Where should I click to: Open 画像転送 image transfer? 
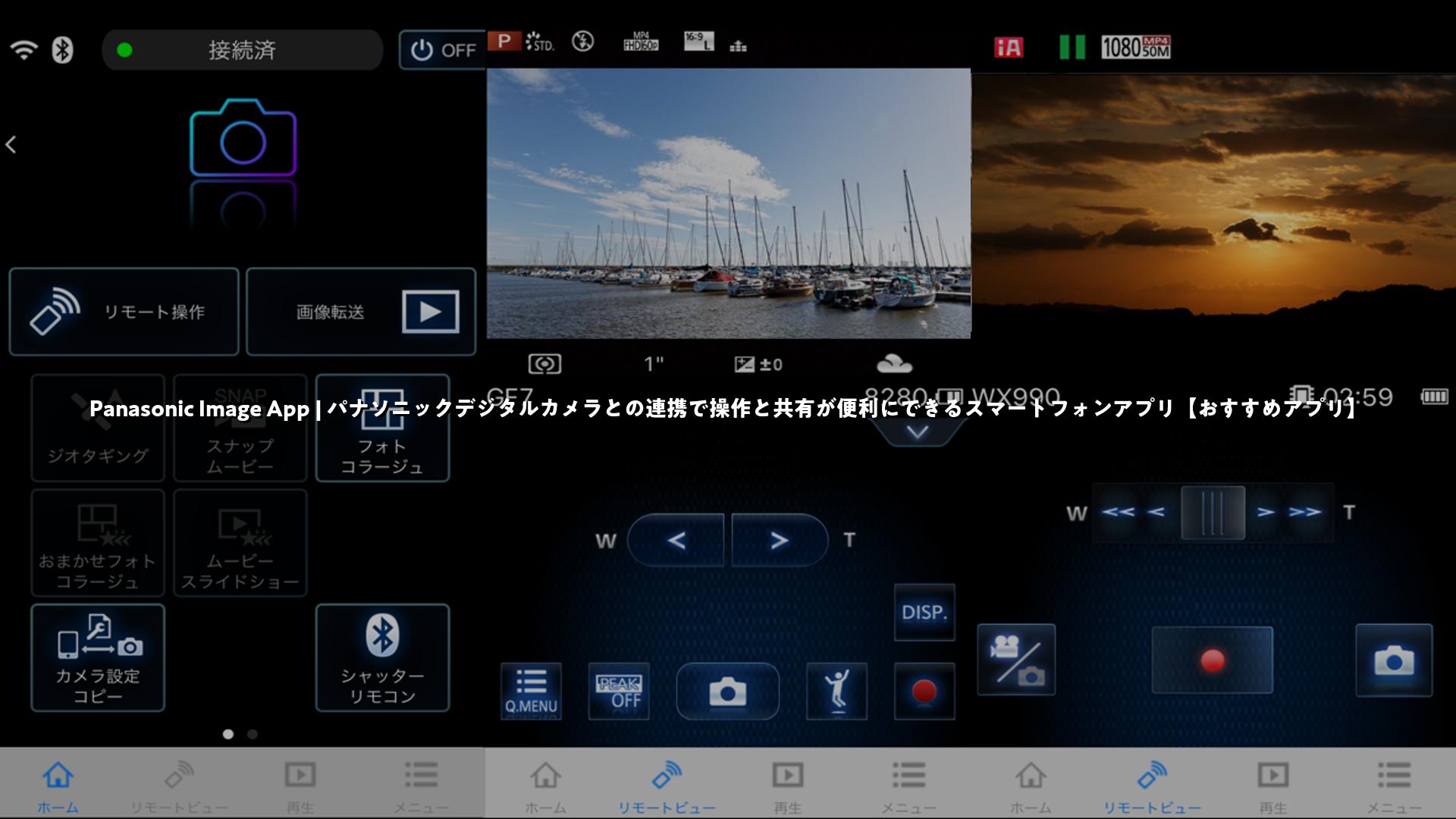(361, 312)
